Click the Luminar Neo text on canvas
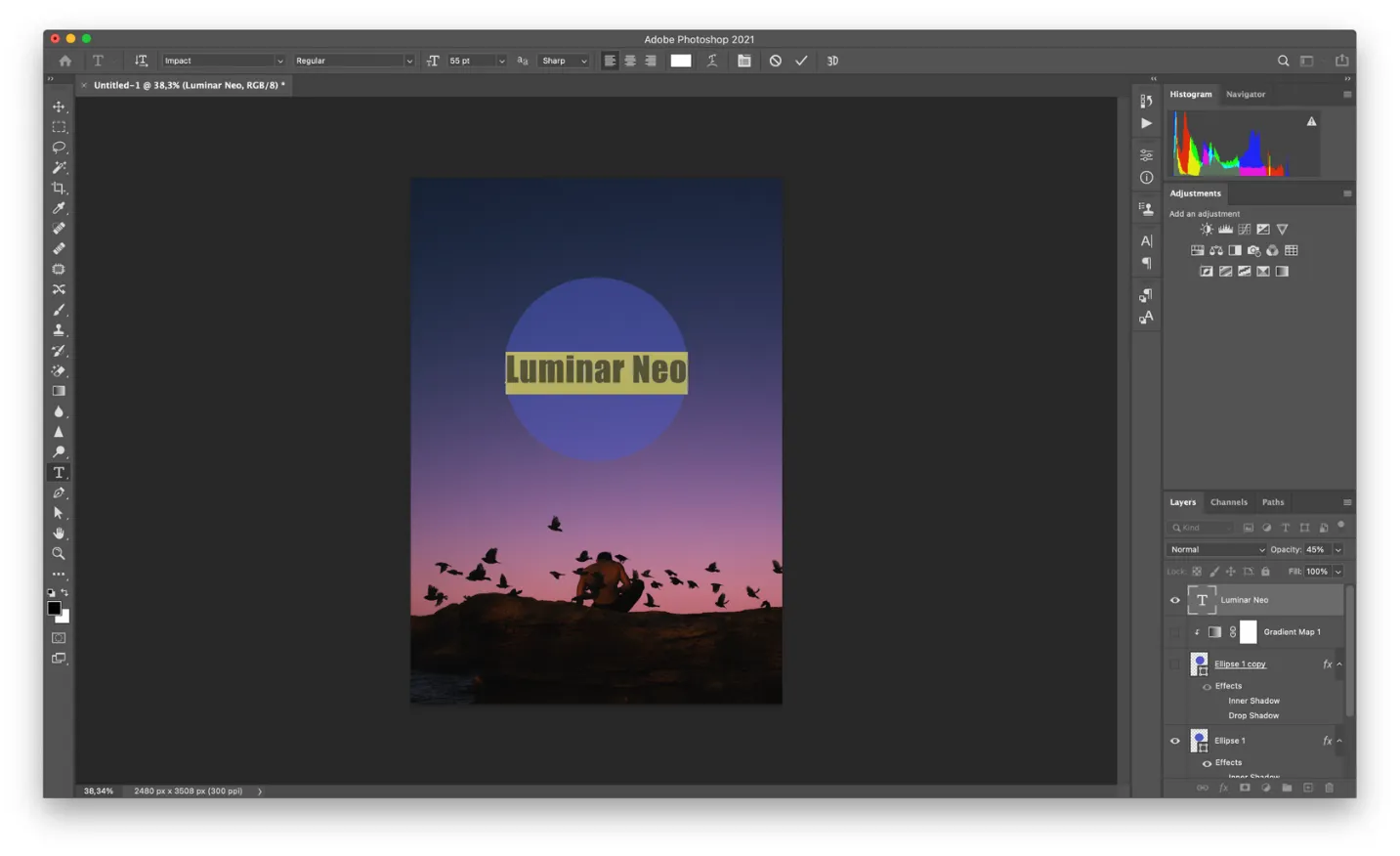This screenshot has height=856, width=1400. (596, 371)
